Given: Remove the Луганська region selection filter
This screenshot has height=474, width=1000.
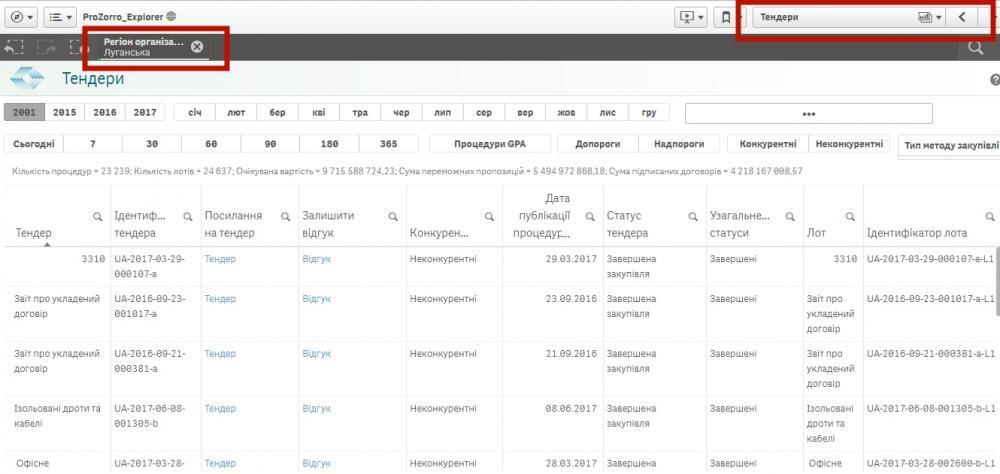Looking at the screenshot, I should pos(197,46).
